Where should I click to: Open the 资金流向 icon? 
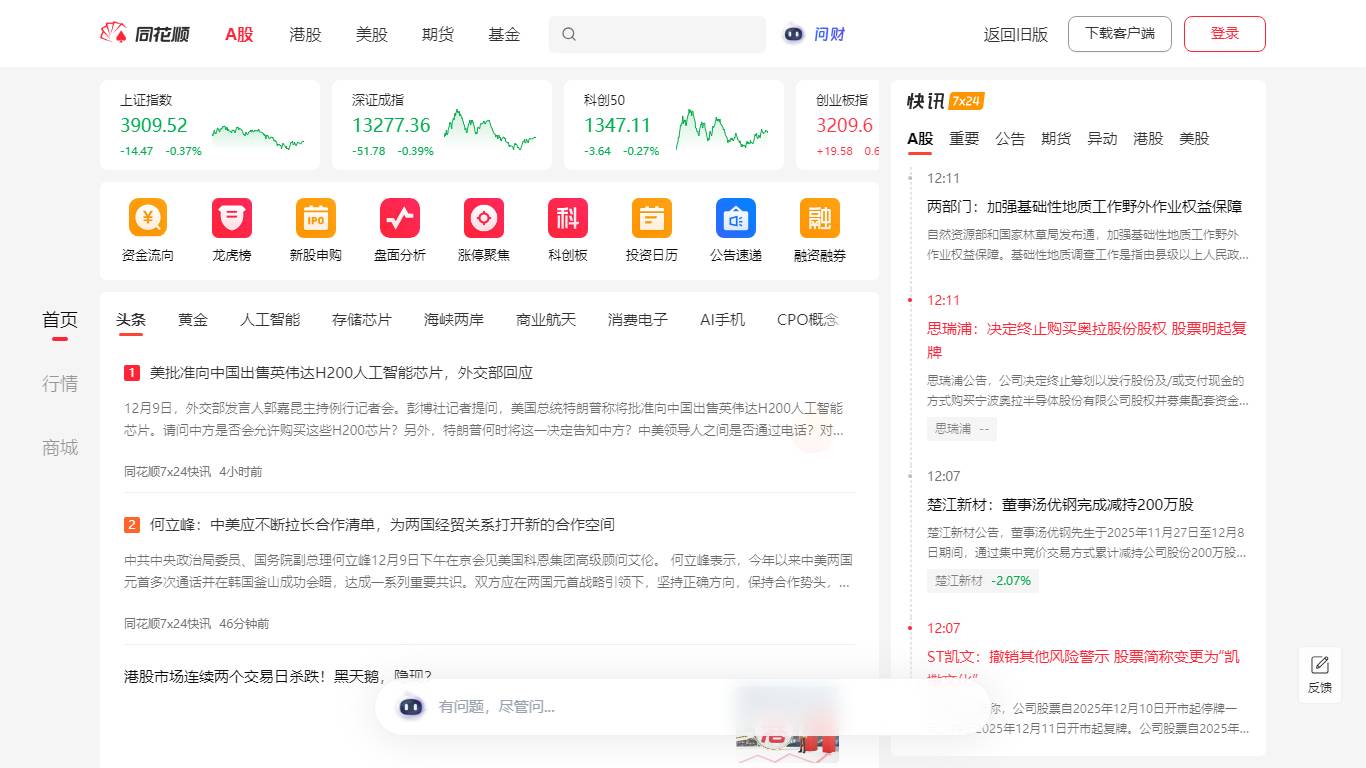click(x=148, y=218)
